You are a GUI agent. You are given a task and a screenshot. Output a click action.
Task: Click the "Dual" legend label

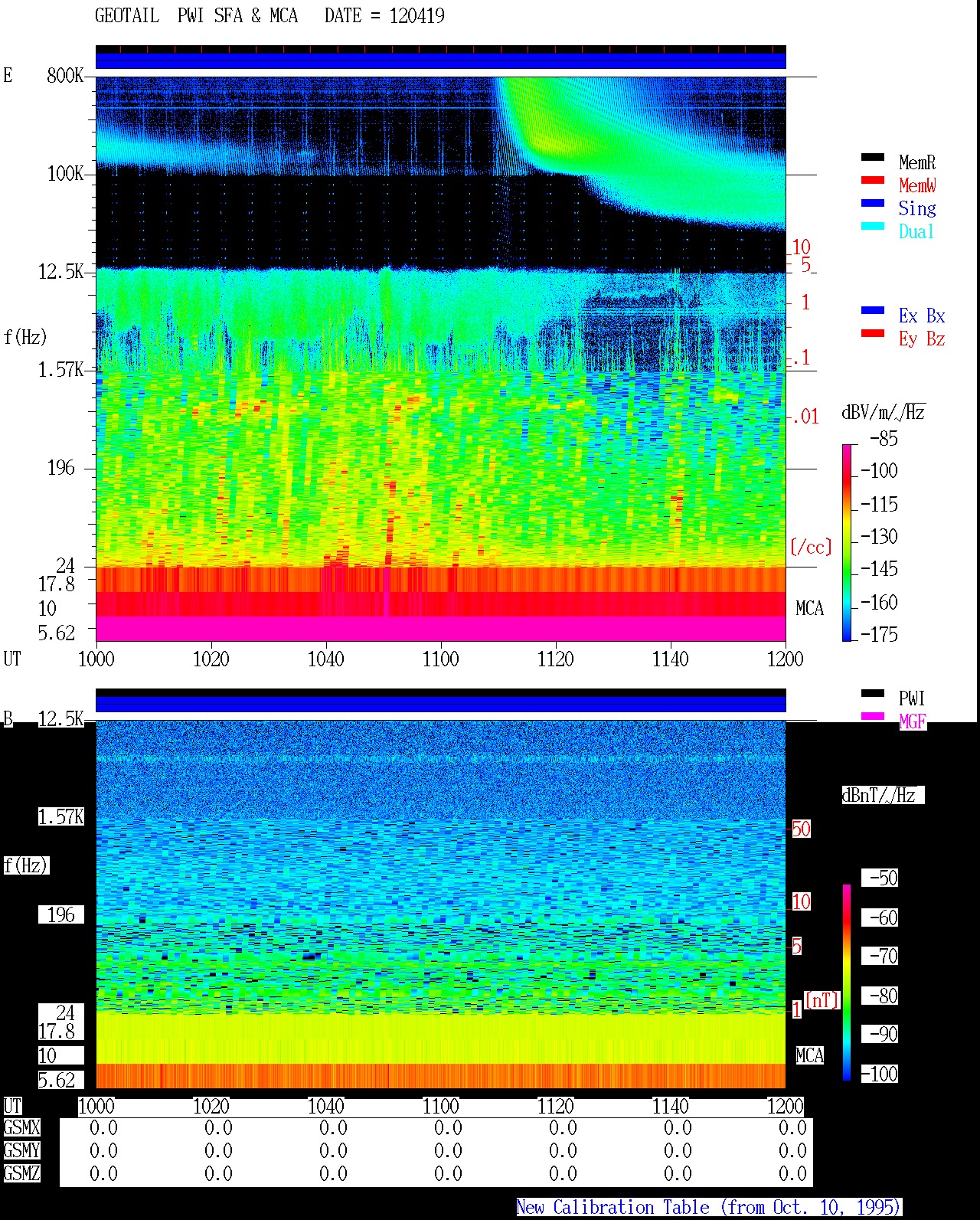click(917, 231)
